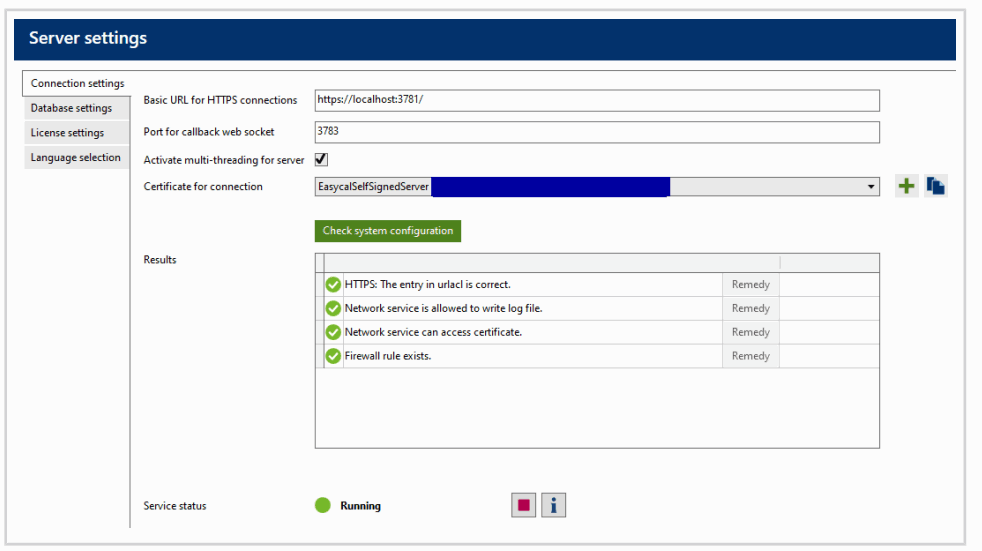The image size is (982, 551).
Task: Click green check icon for certificate access row
Action: pyautogui.click(x=333, y=332)
